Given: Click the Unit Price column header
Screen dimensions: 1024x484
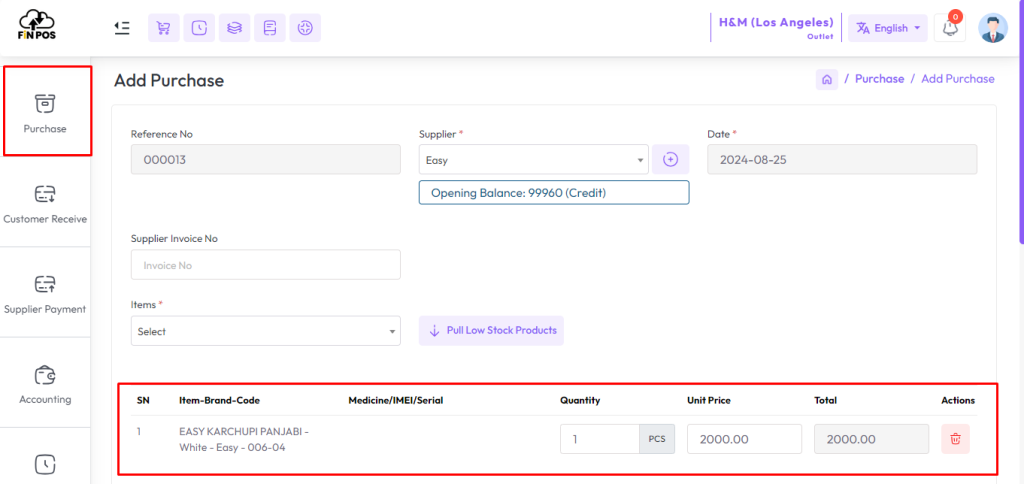Looking at the screenshot, I should [x=709, y=400].
